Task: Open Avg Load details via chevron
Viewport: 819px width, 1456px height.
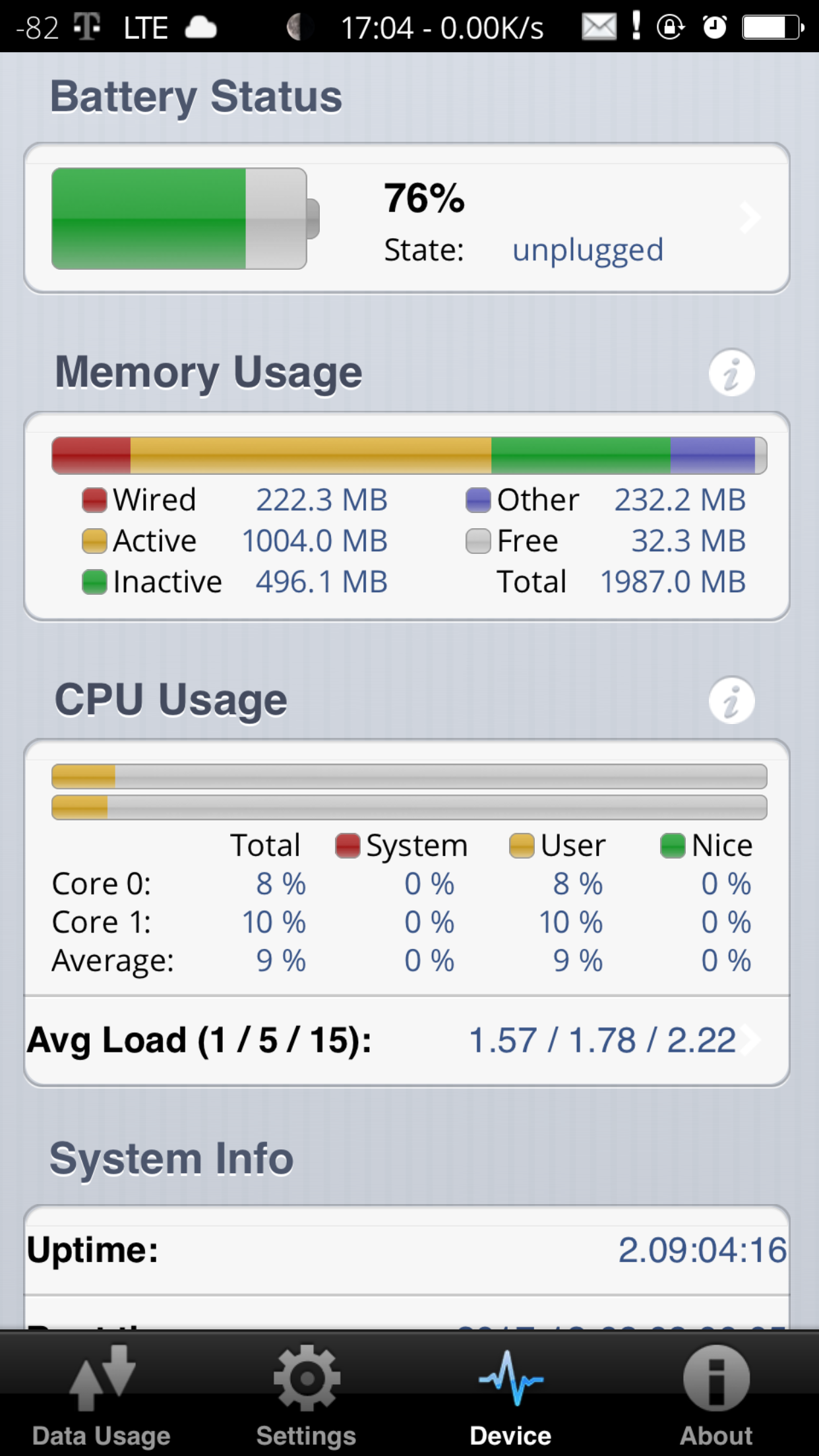Action: pyautogui.click(x=750, y=1040)
